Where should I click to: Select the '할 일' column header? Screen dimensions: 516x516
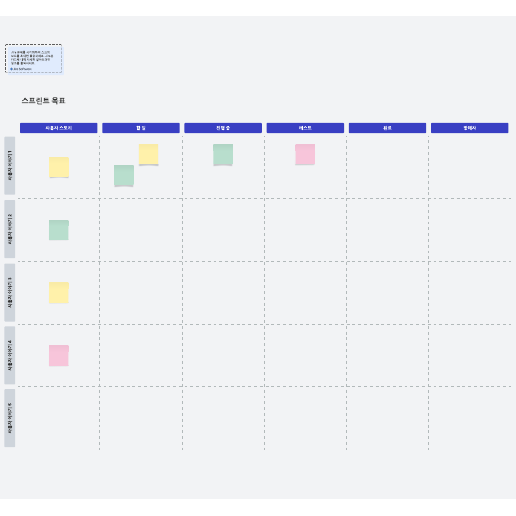pos(141,128)
